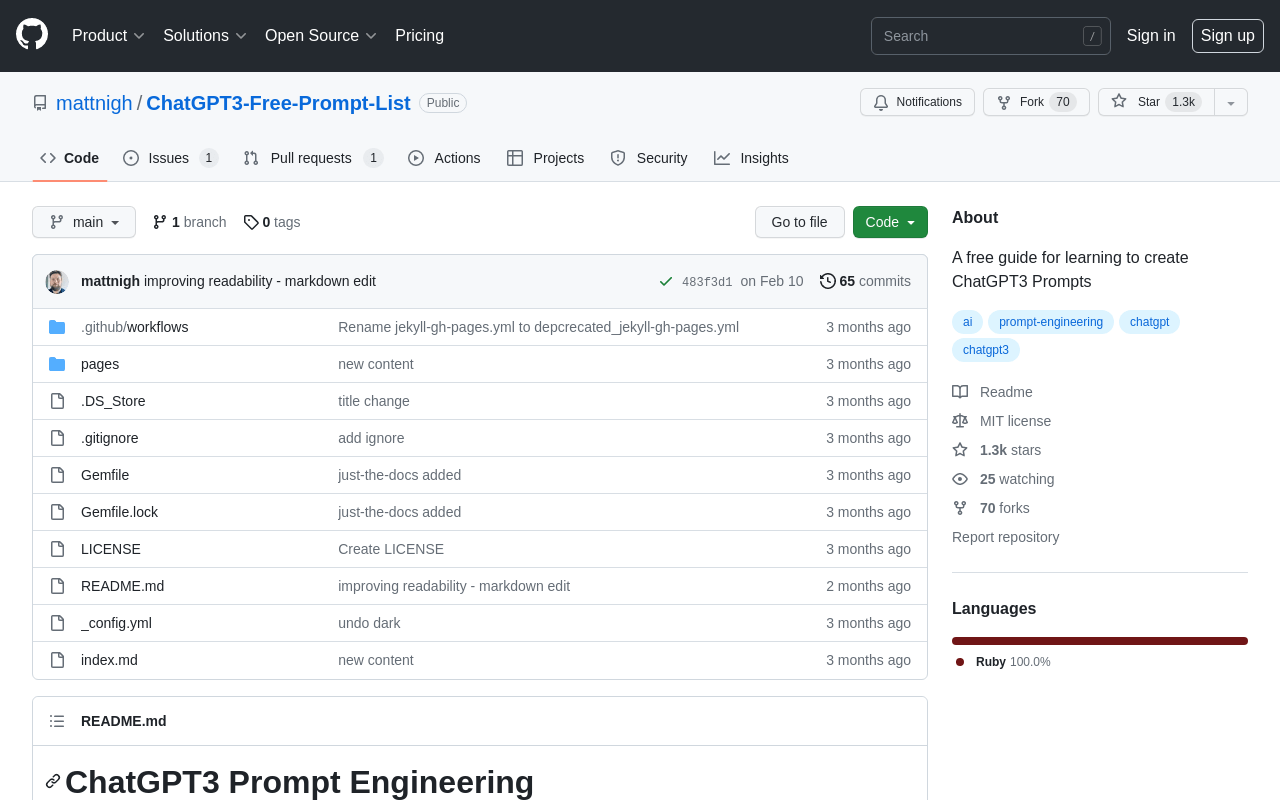The image size is (1280, 800).
Task: Open the Actions tab
Action: [x=444, y=158]
